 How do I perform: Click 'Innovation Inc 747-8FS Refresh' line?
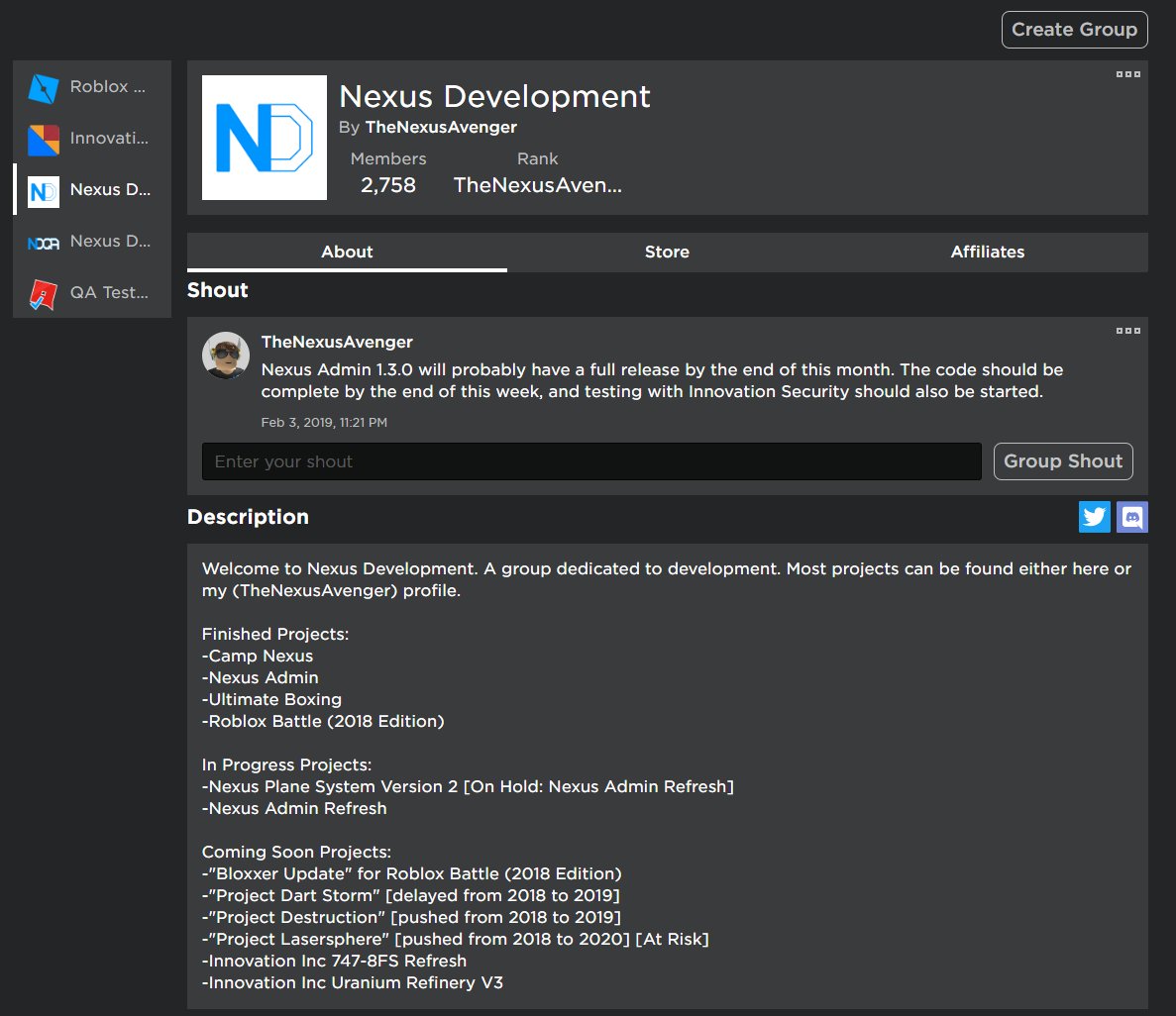pyautogui.click(x=335, y=961)
